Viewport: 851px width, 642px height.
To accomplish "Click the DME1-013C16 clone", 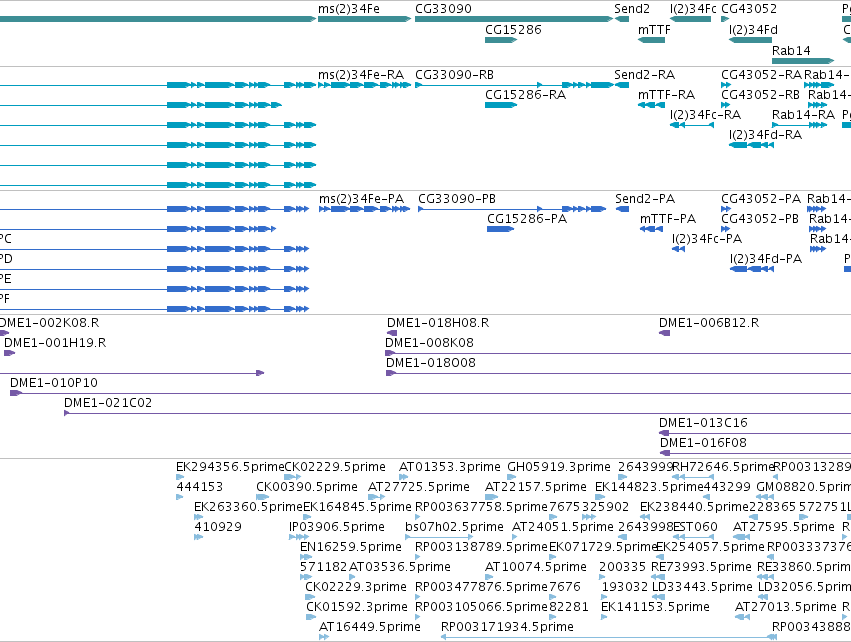I will (x=755, y=433).
